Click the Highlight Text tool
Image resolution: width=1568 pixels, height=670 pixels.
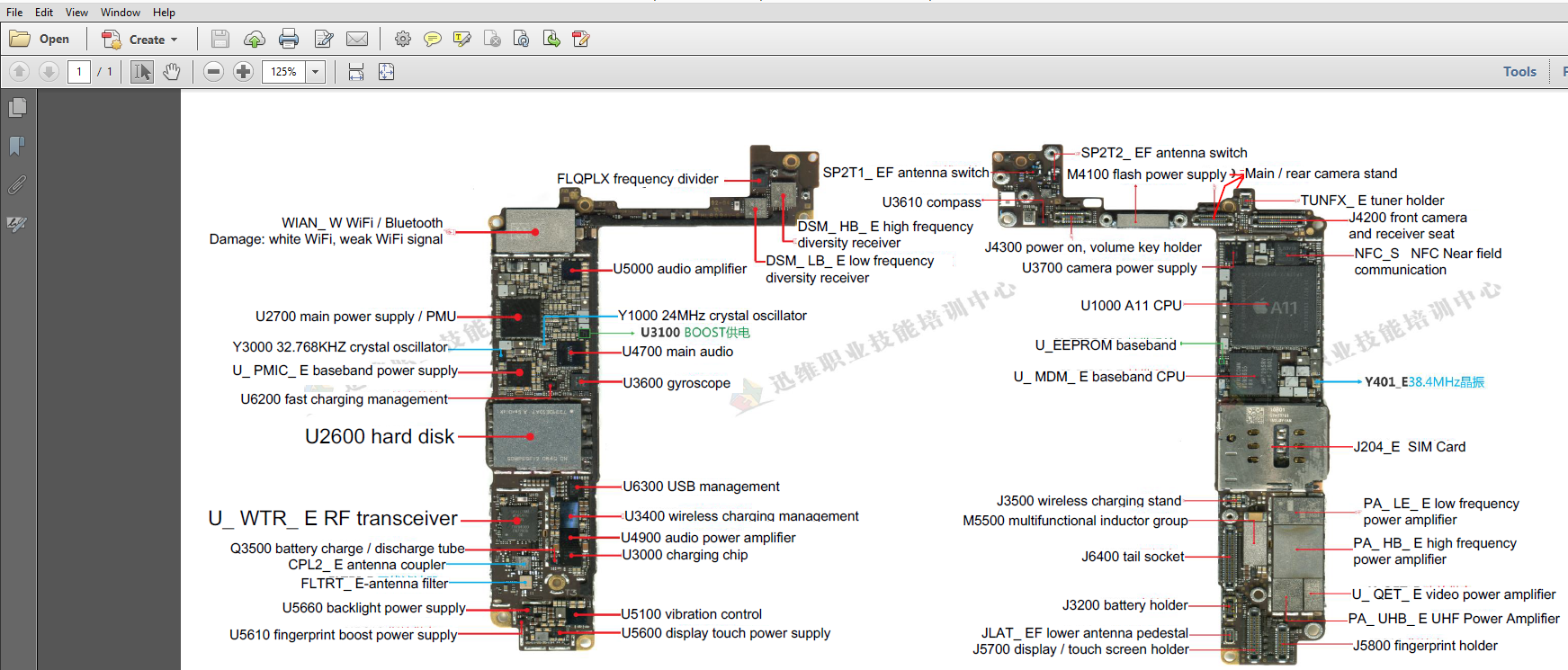click(462, 39)
